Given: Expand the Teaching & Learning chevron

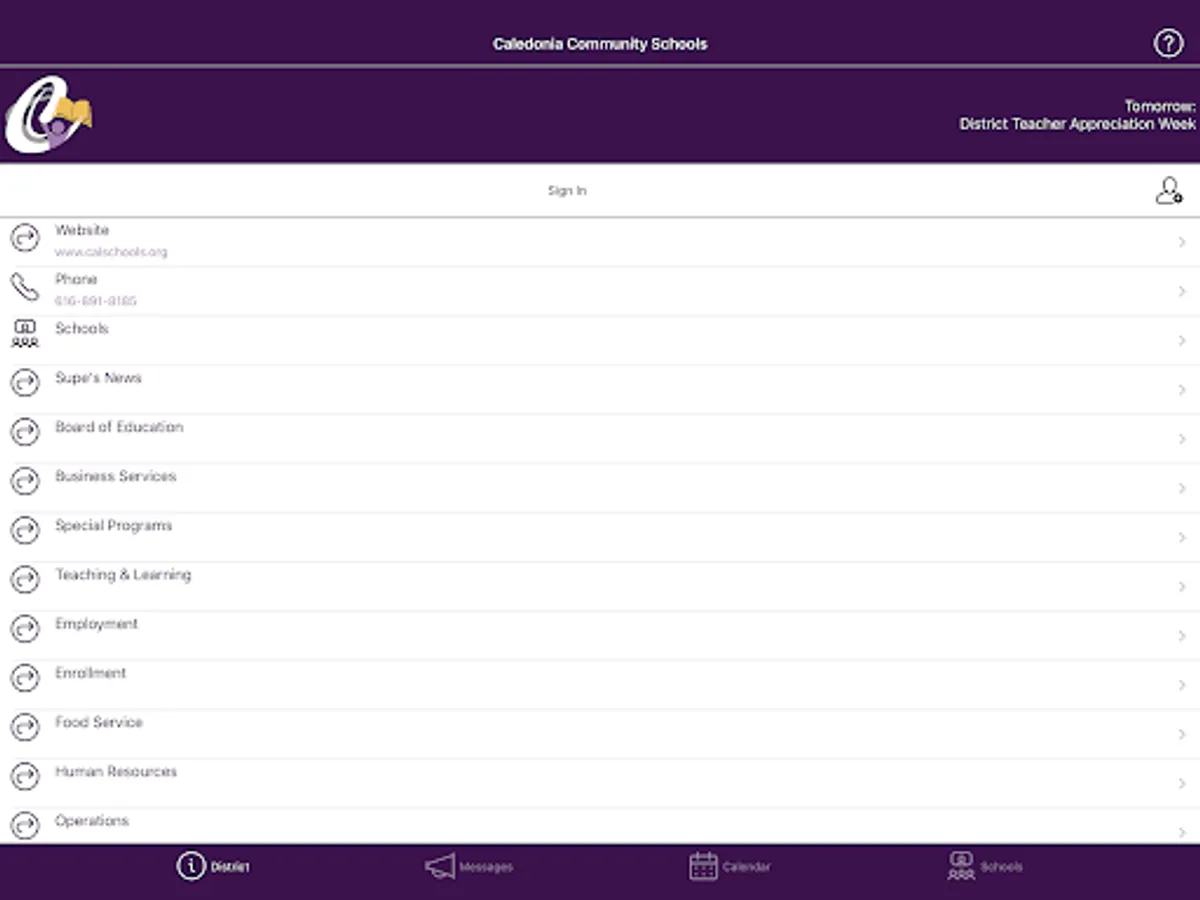Looking at the screenshot, I should 1182,586.
